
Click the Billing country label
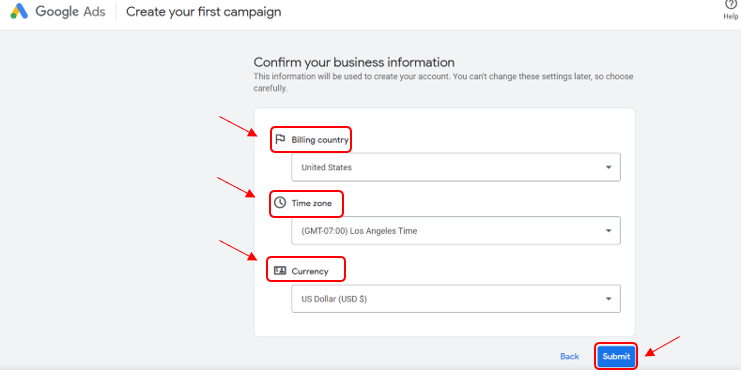click(x=320, y=140)
